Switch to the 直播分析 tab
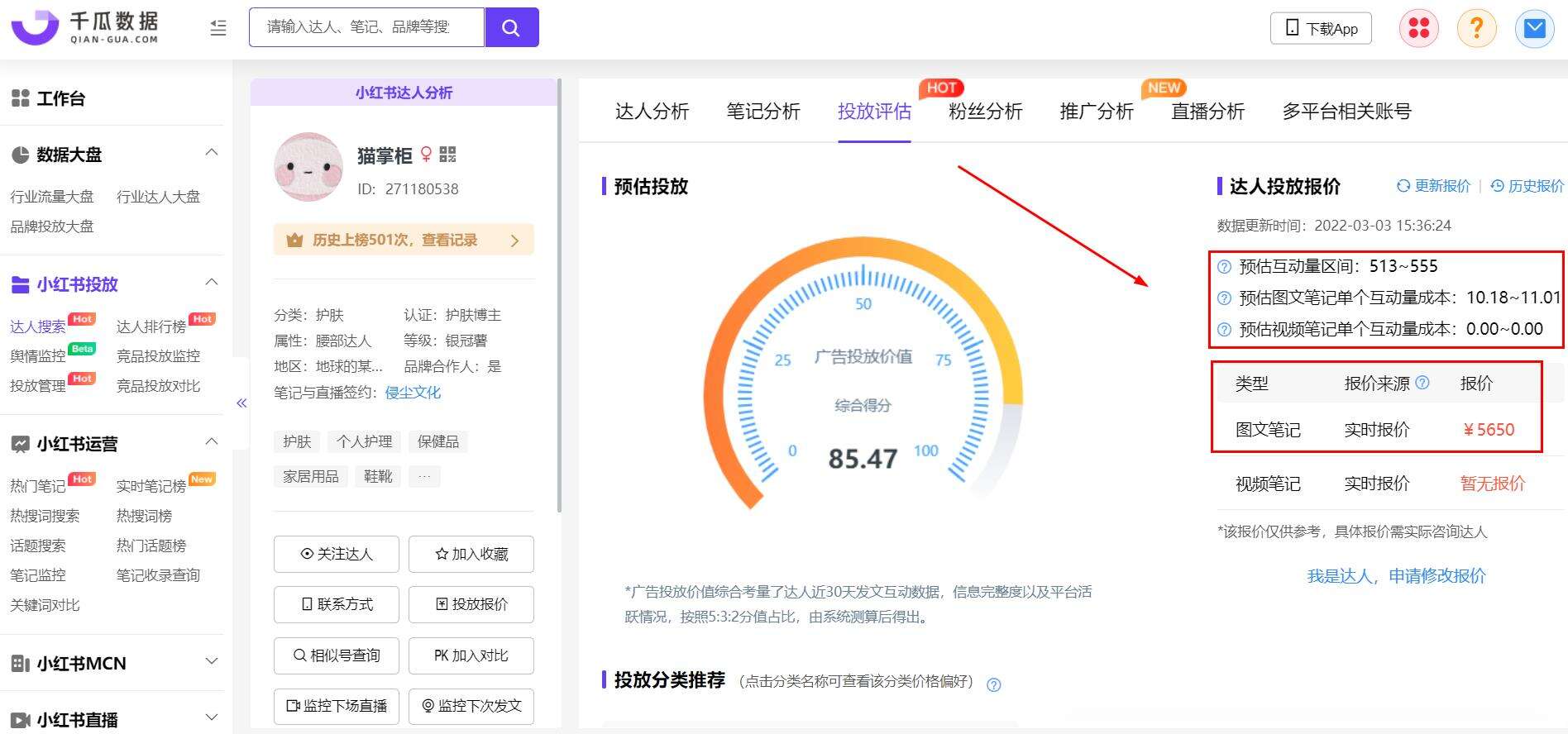Screen dimensions: 1568x734 tap(1207, 112)
